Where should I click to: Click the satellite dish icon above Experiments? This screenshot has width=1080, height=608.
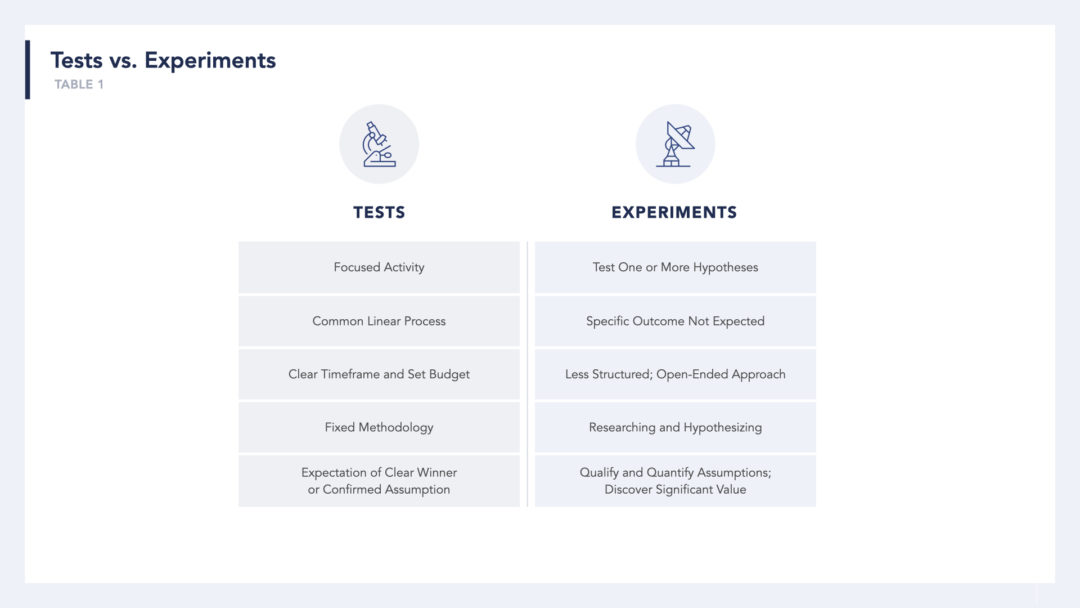(675, 145)
